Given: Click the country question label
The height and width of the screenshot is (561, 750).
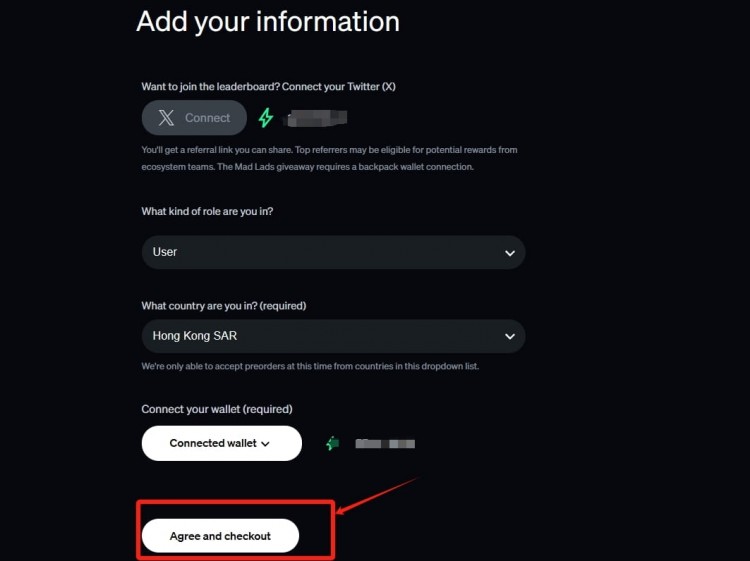Looking at the screenshot, I should [x=224, y=305].
